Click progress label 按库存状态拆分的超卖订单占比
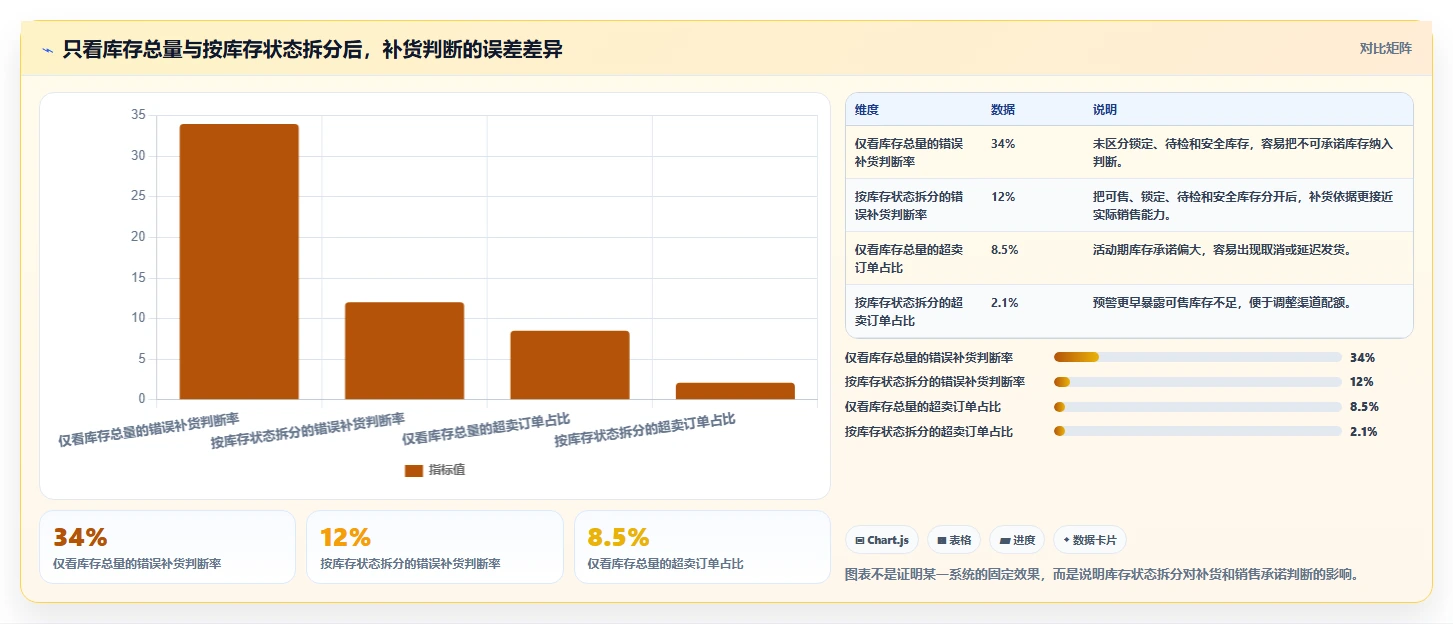1453x624 pixels. coord(929,432)
